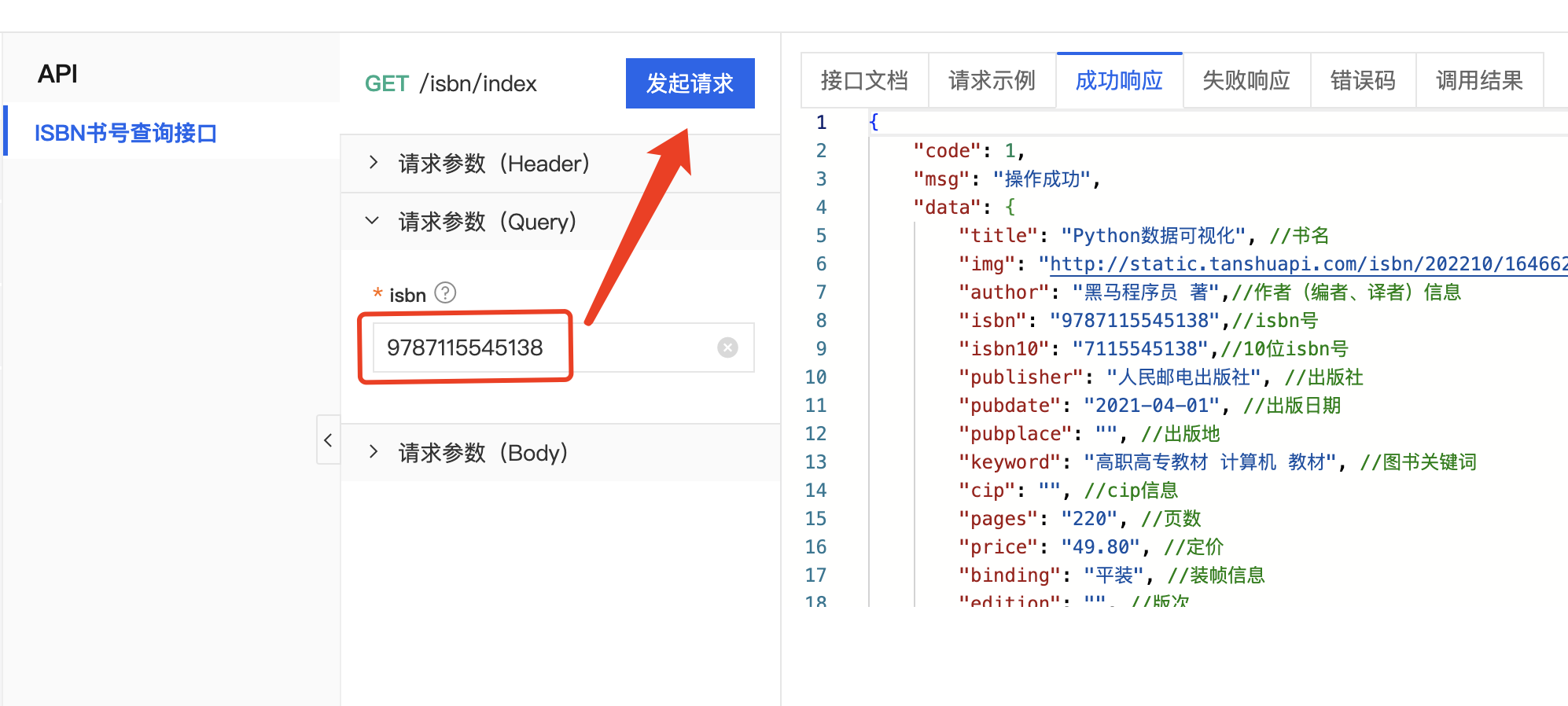Viewport: 1568px width, 706px height.
Task: Click the "title" Python数据可视化 line
Action: pos(1143,236)
